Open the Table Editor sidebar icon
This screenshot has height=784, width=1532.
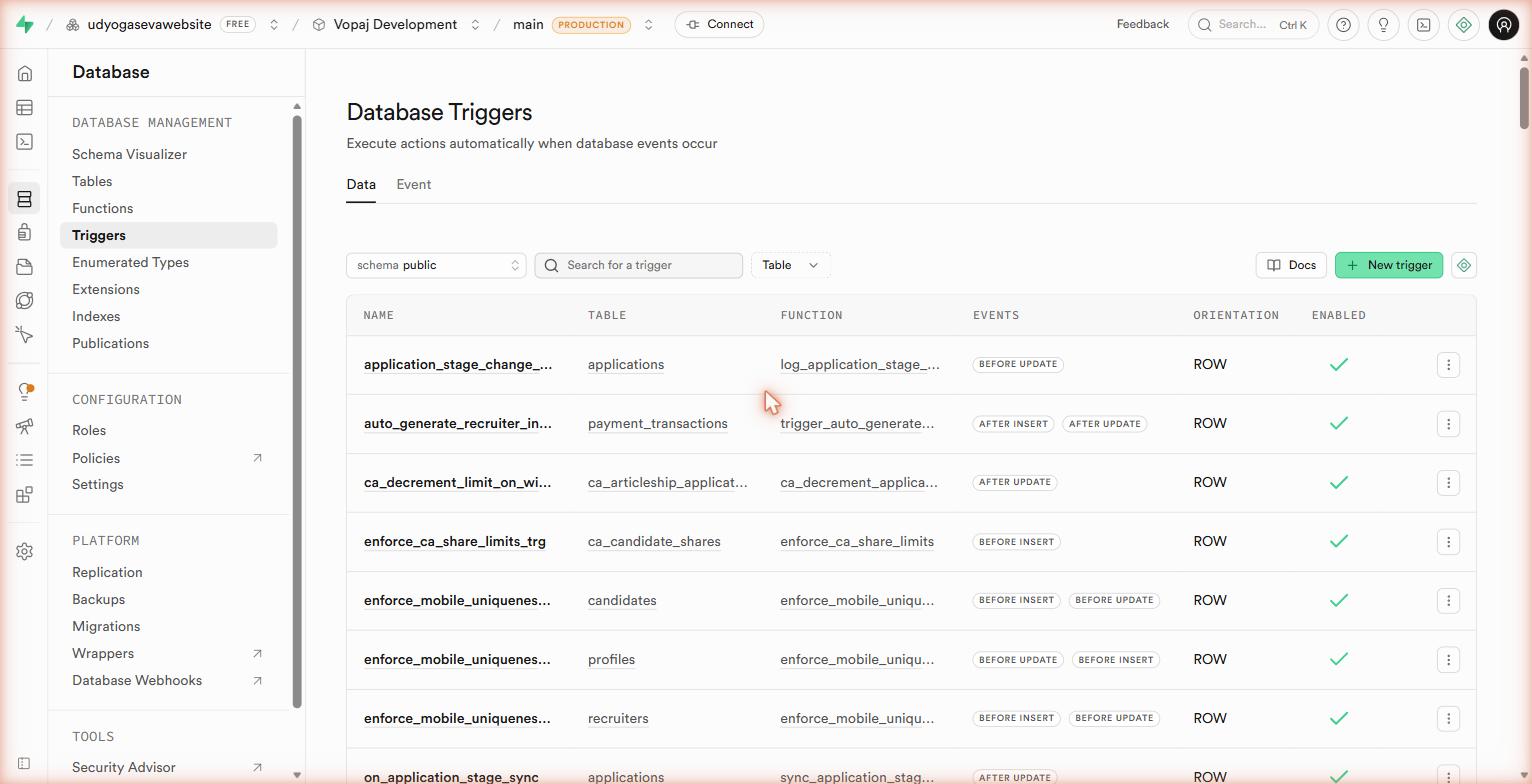pos(25,108)
